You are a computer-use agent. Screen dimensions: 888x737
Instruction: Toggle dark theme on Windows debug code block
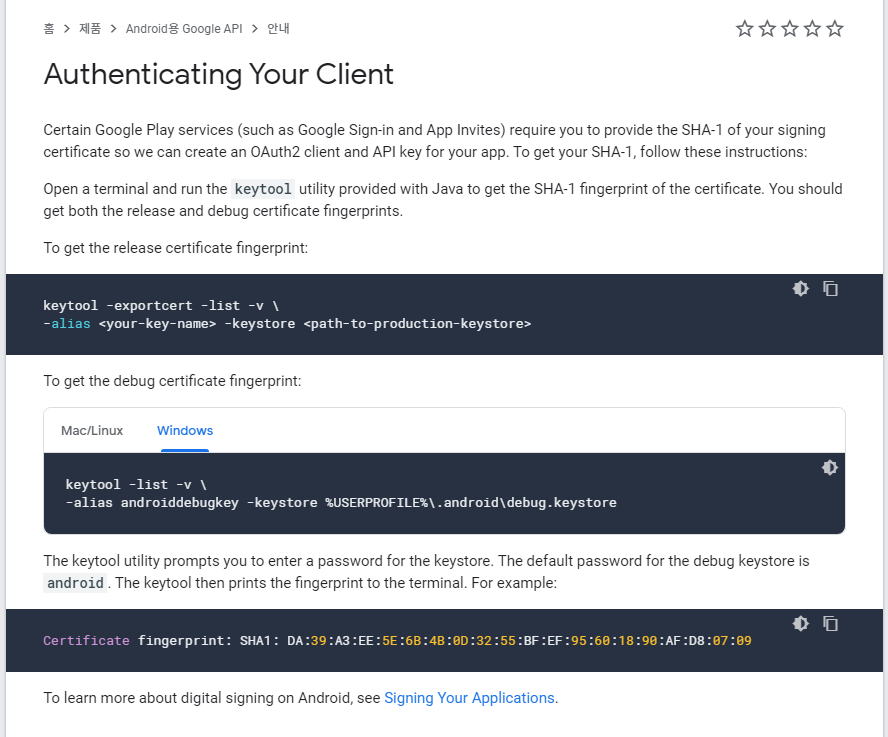point(830,467)
